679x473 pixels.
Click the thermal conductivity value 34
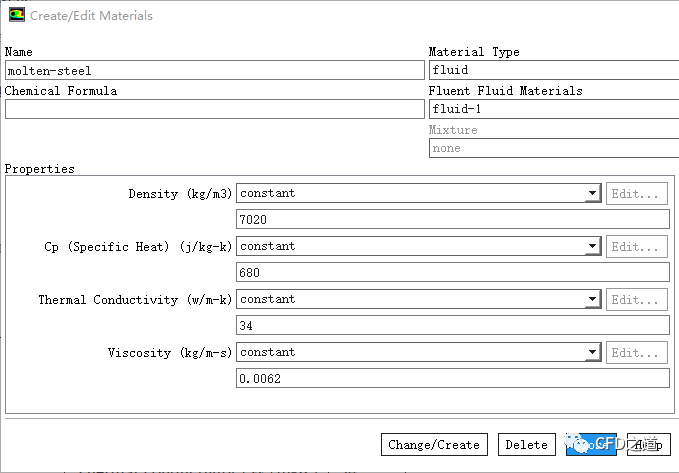(x=452, y=326)
